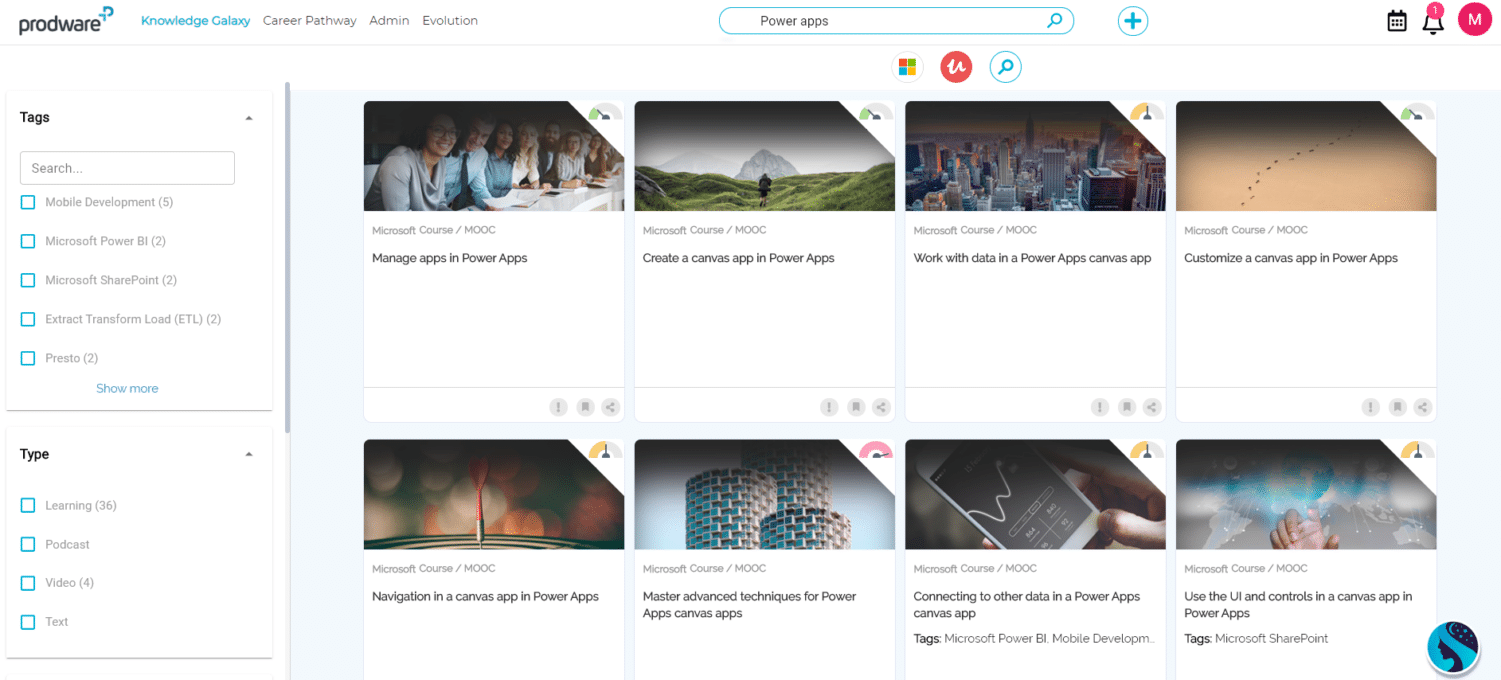The image size is (1501, 680).
Task: Click the report icon on Work with data card
Action: pyautogui.click(x=1100, y=407)
